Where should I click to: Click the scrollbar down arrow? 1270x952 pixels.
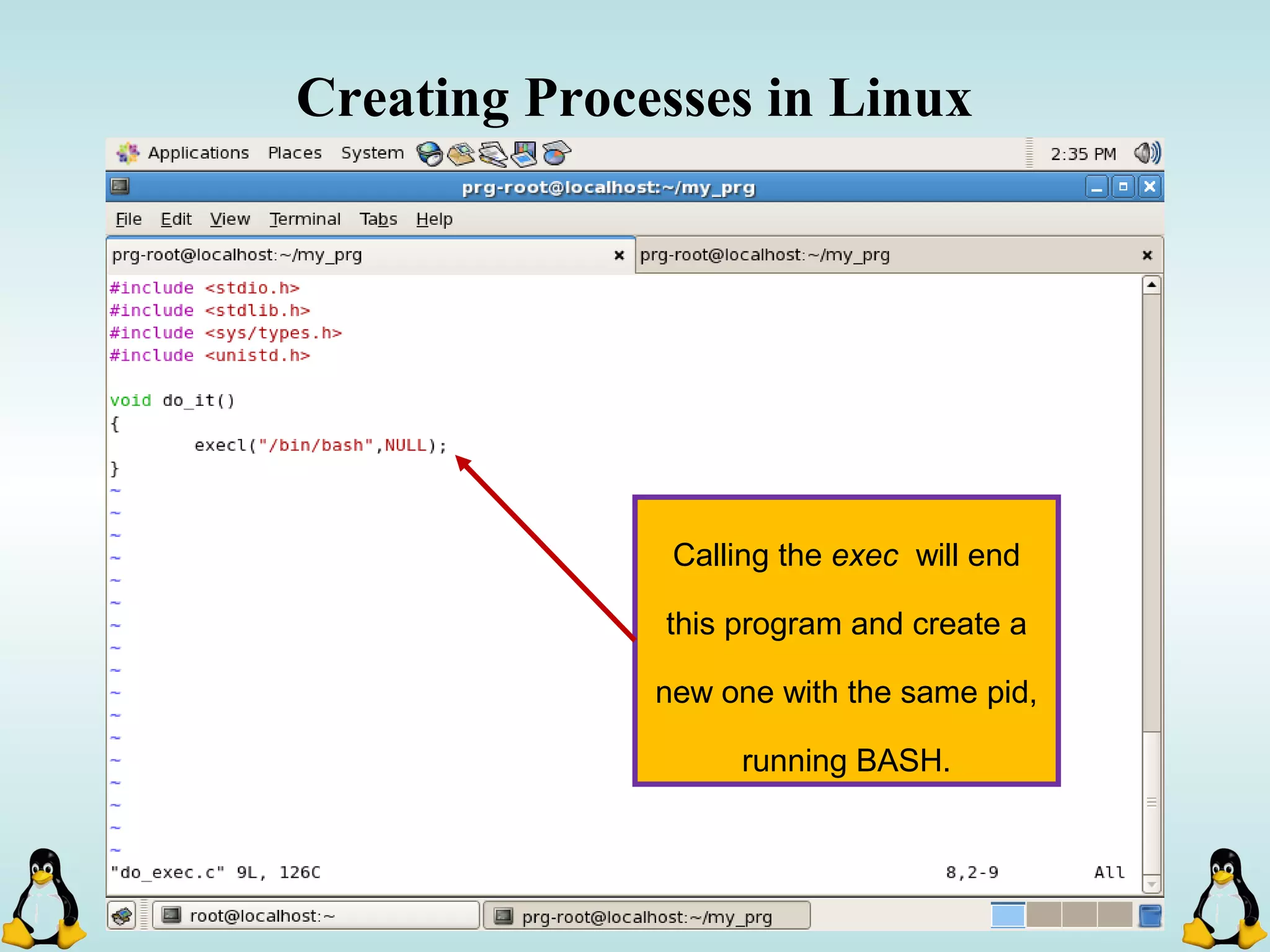pyautogui.click(x=1152, y=884)
